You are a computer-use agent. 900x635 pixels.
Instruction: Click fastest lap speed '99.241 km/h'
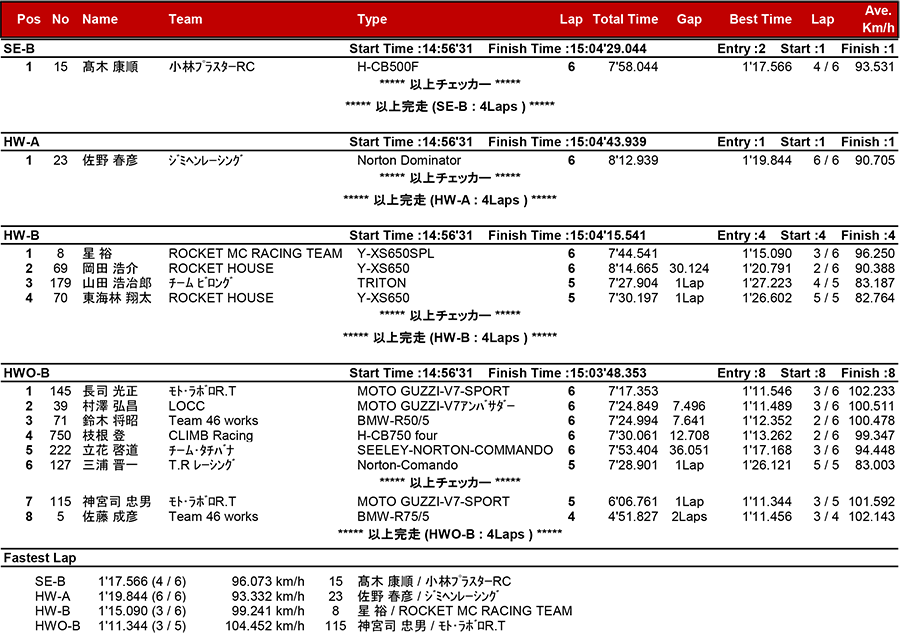coord(268,611)
